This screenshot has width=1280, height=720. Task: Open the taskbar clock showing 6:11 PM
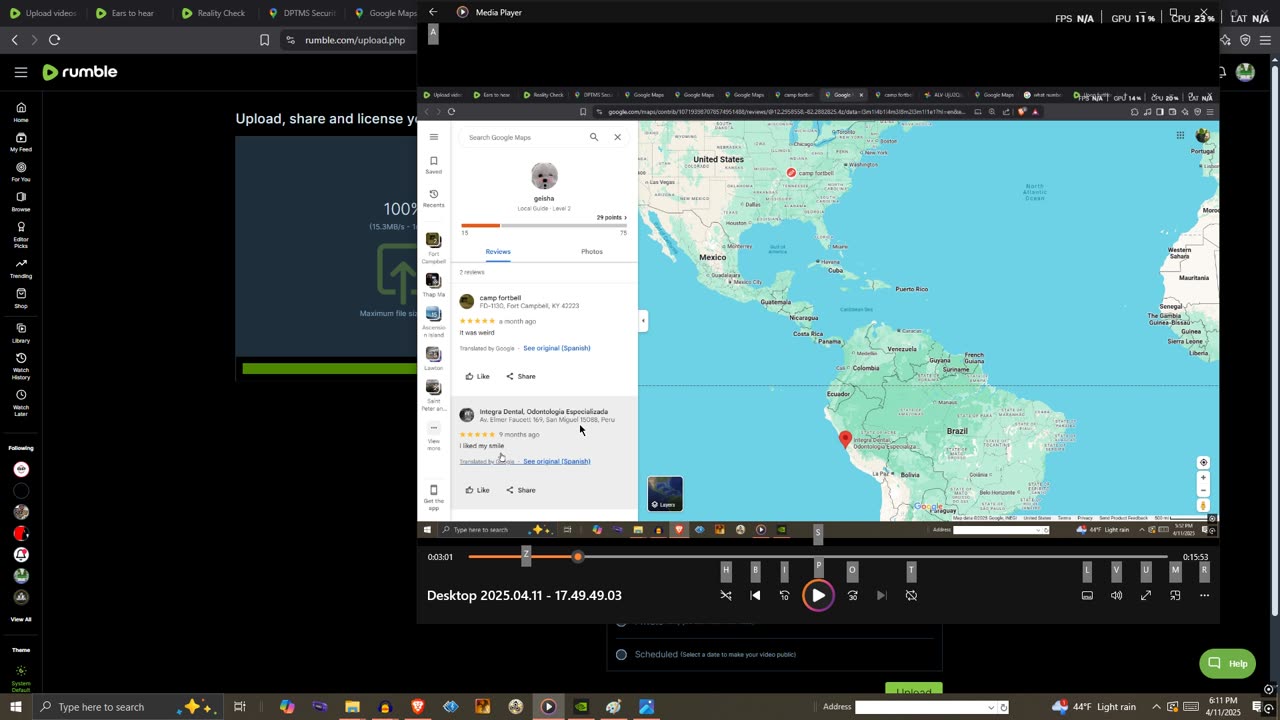tap(1223, 707)
